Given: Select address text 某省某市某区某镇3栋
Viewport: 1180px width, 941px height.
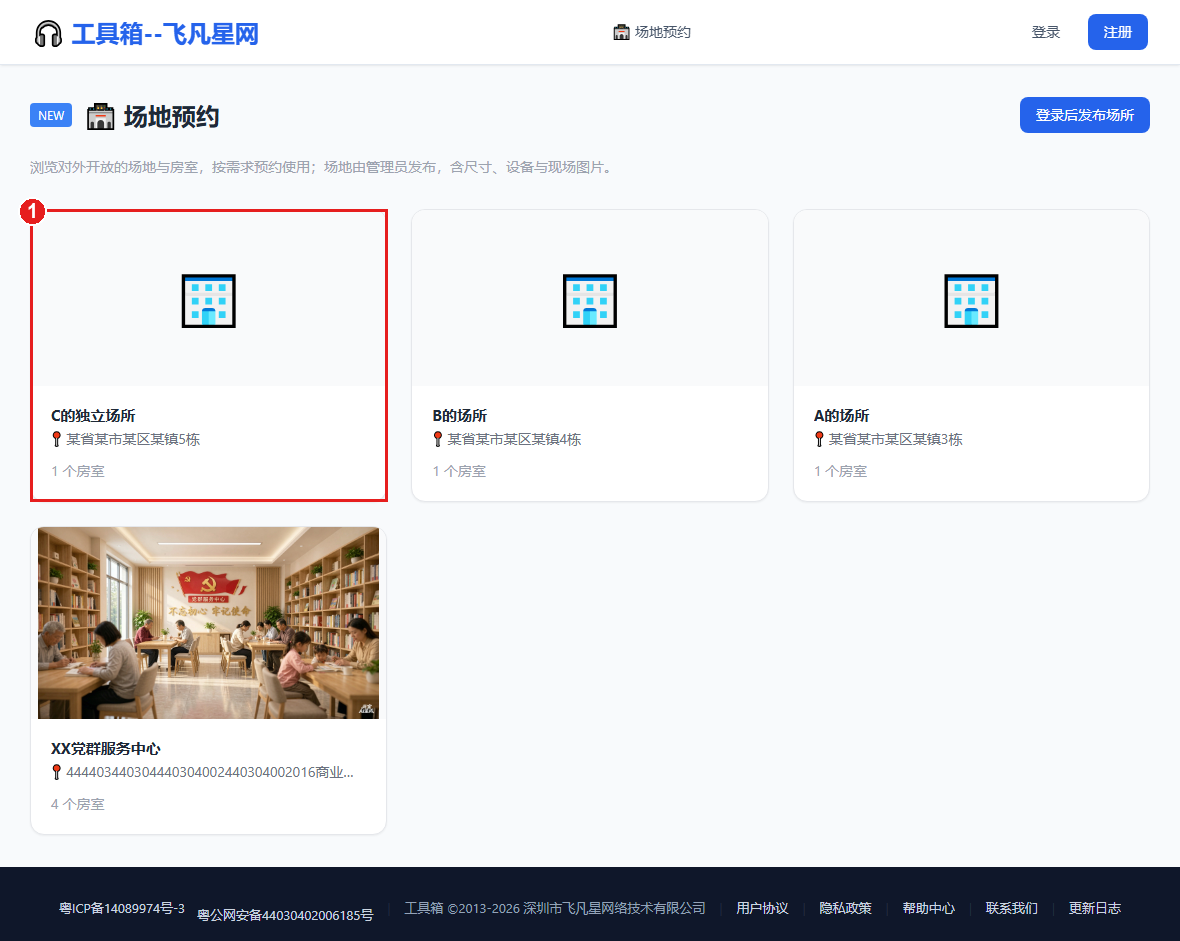Looking at the screenshot, I should [896, 439].
